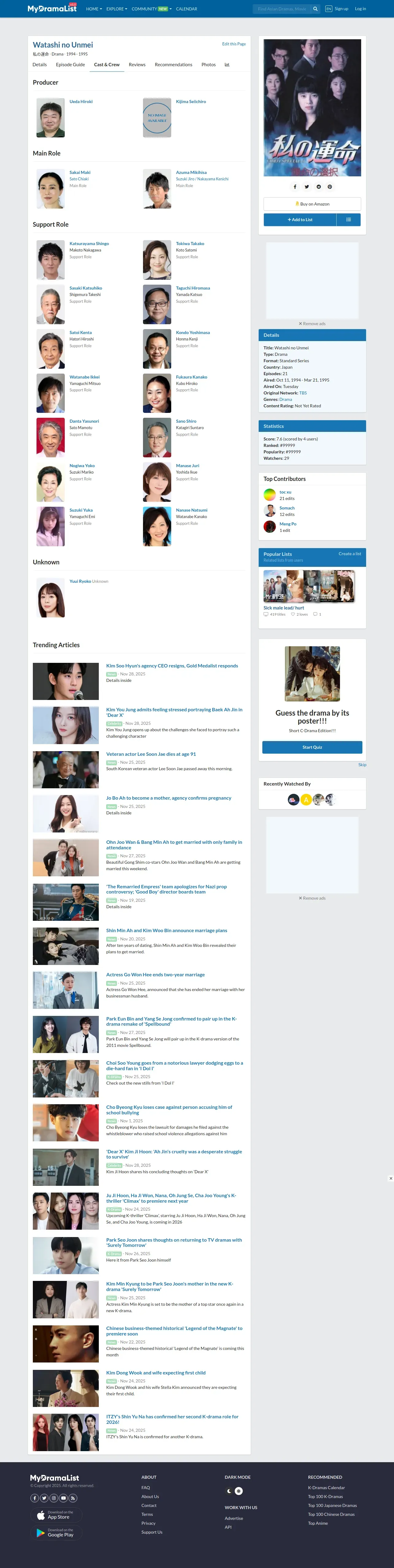394x1568 pixels.
Task: Switch to the Episode Guide tab
Action: click(71, 64)
